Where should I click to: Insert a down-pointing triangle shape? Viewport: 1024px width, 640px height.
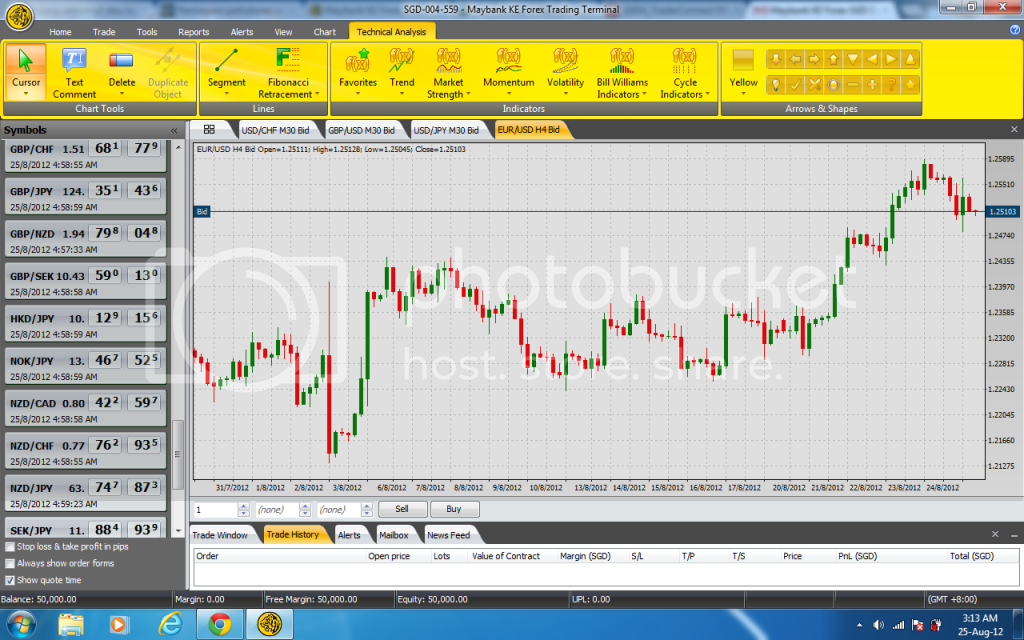[x=852, y=59]
